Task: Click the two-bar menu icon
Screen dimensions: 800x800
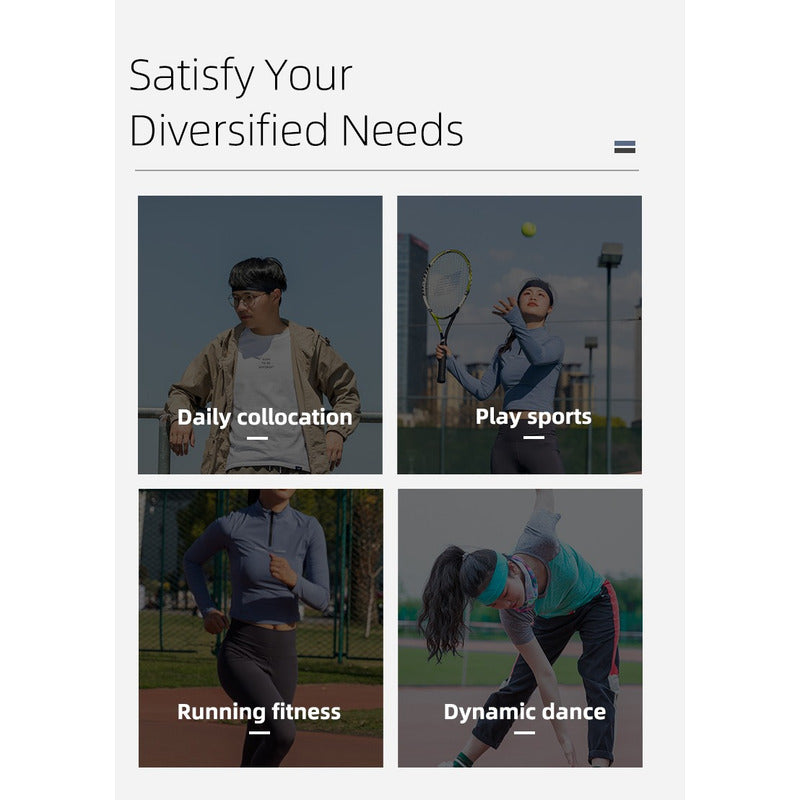Action: click(x=624, y=147)
